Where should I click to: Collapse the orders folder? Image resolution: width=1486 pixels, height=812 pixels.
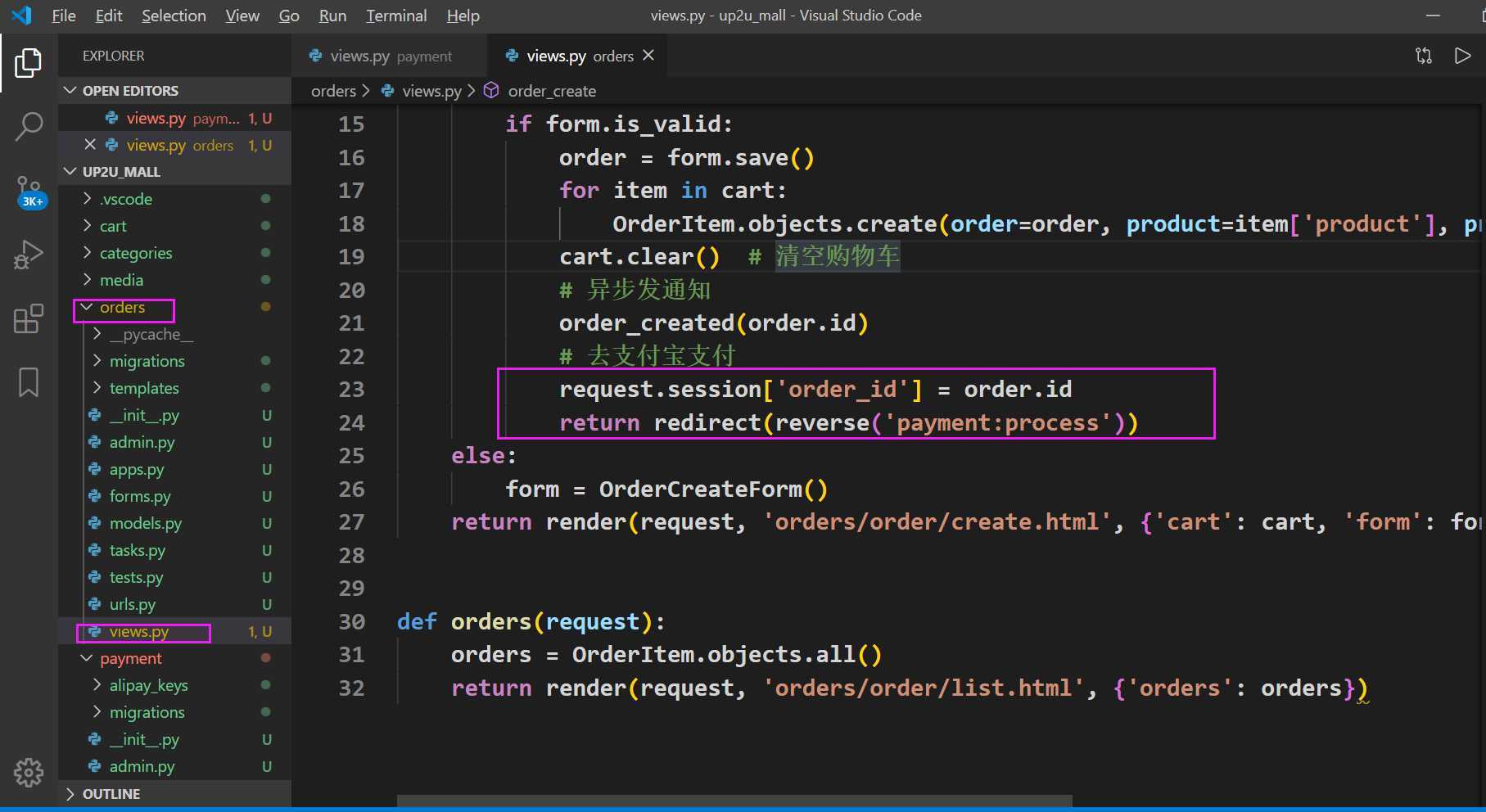122,308
